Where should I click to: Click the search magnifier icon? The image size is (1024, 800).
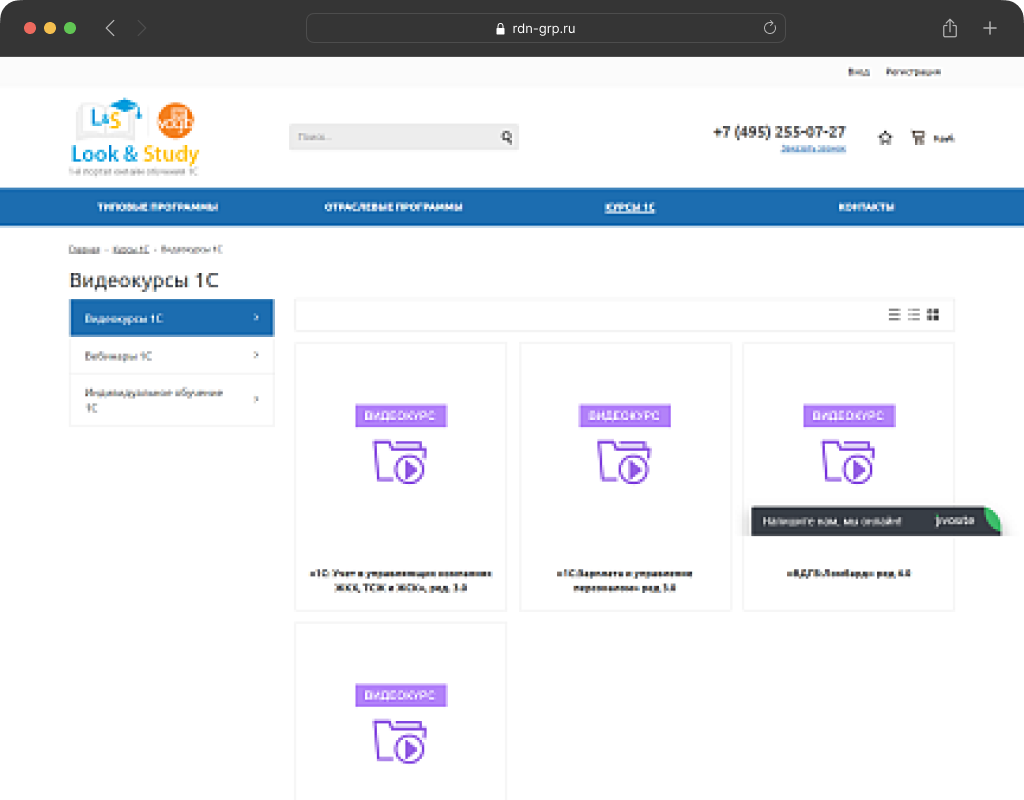coord(507,137)
